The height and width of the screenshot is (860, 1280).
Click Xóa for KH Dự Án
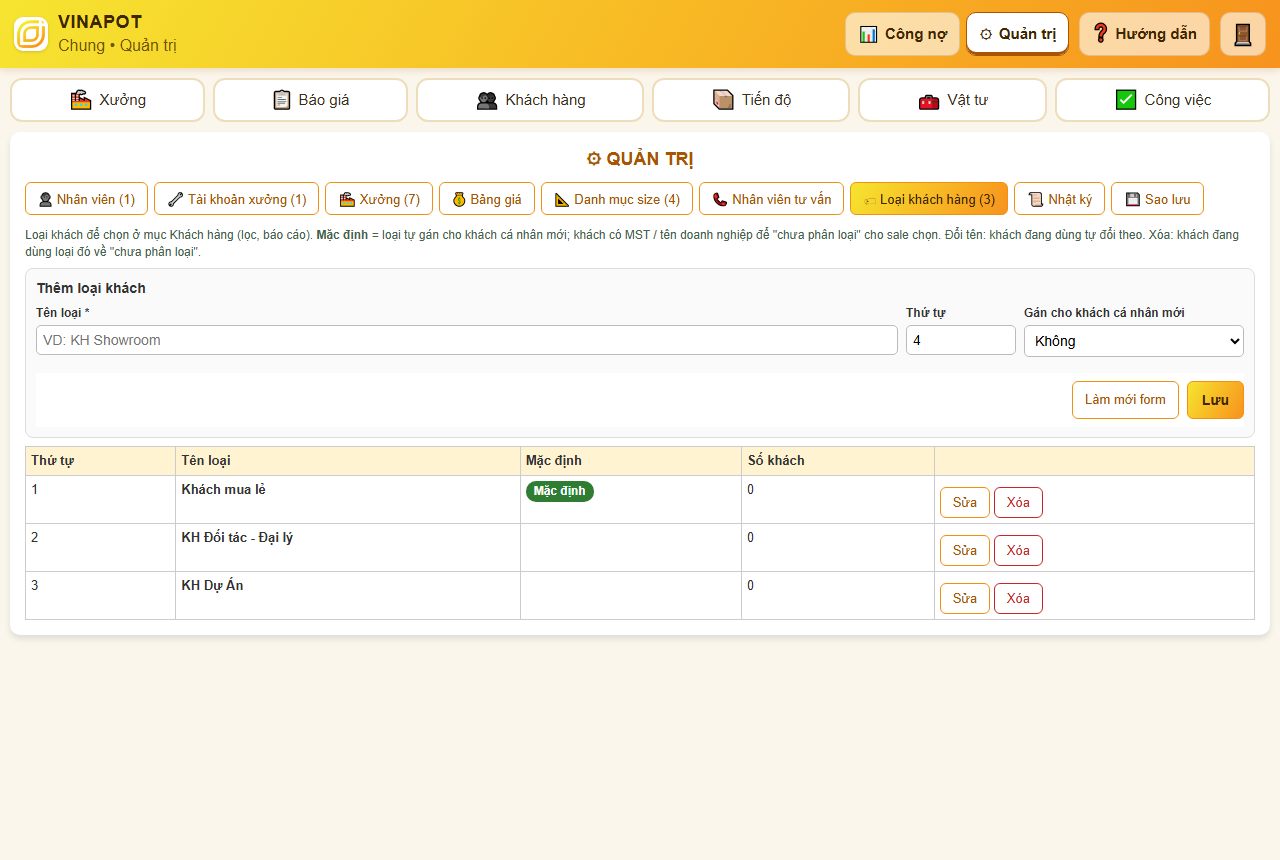pos(1018,598)
